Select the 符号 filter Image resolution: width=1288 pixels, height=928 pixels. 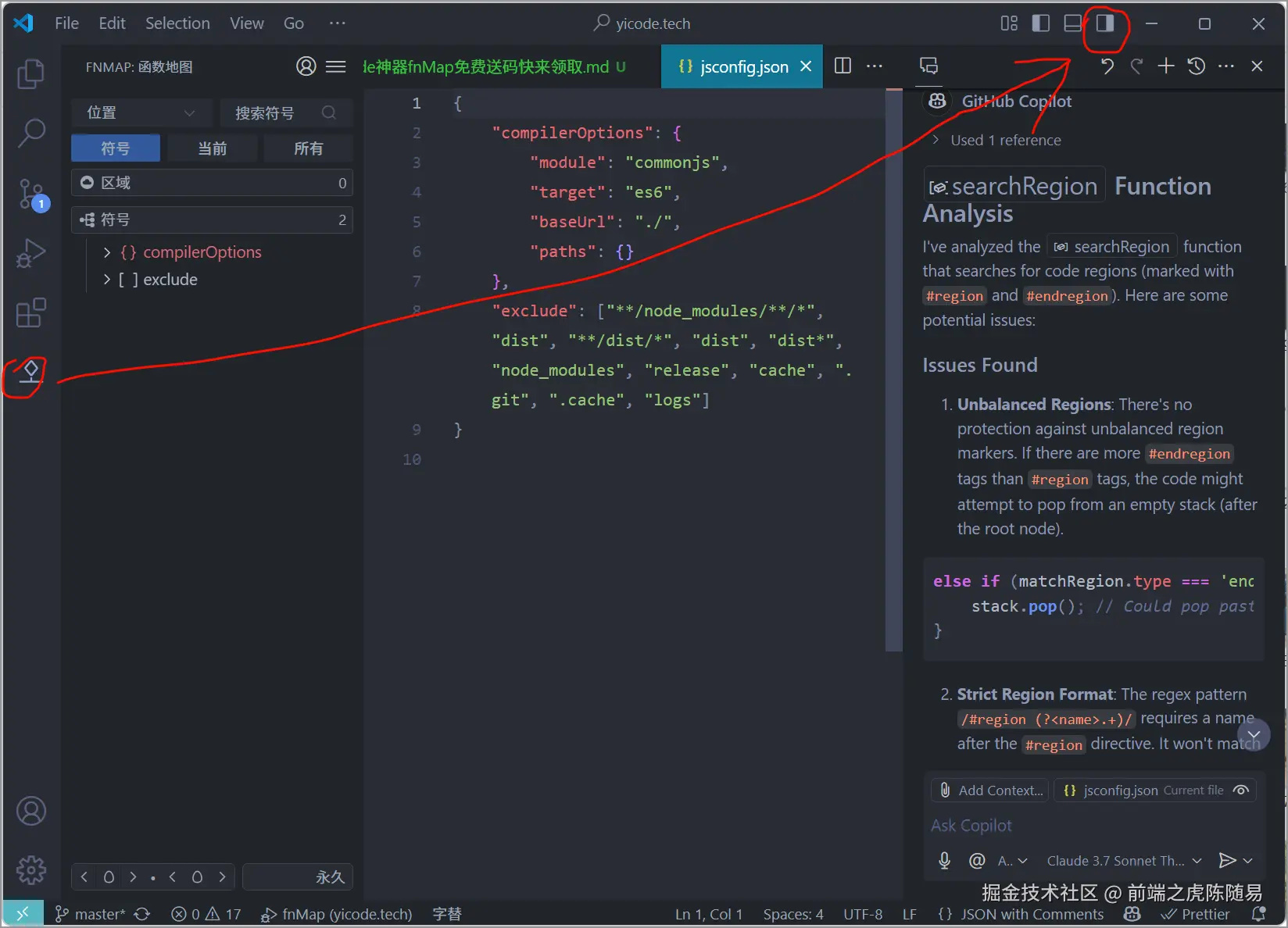[x=116, y=148]
